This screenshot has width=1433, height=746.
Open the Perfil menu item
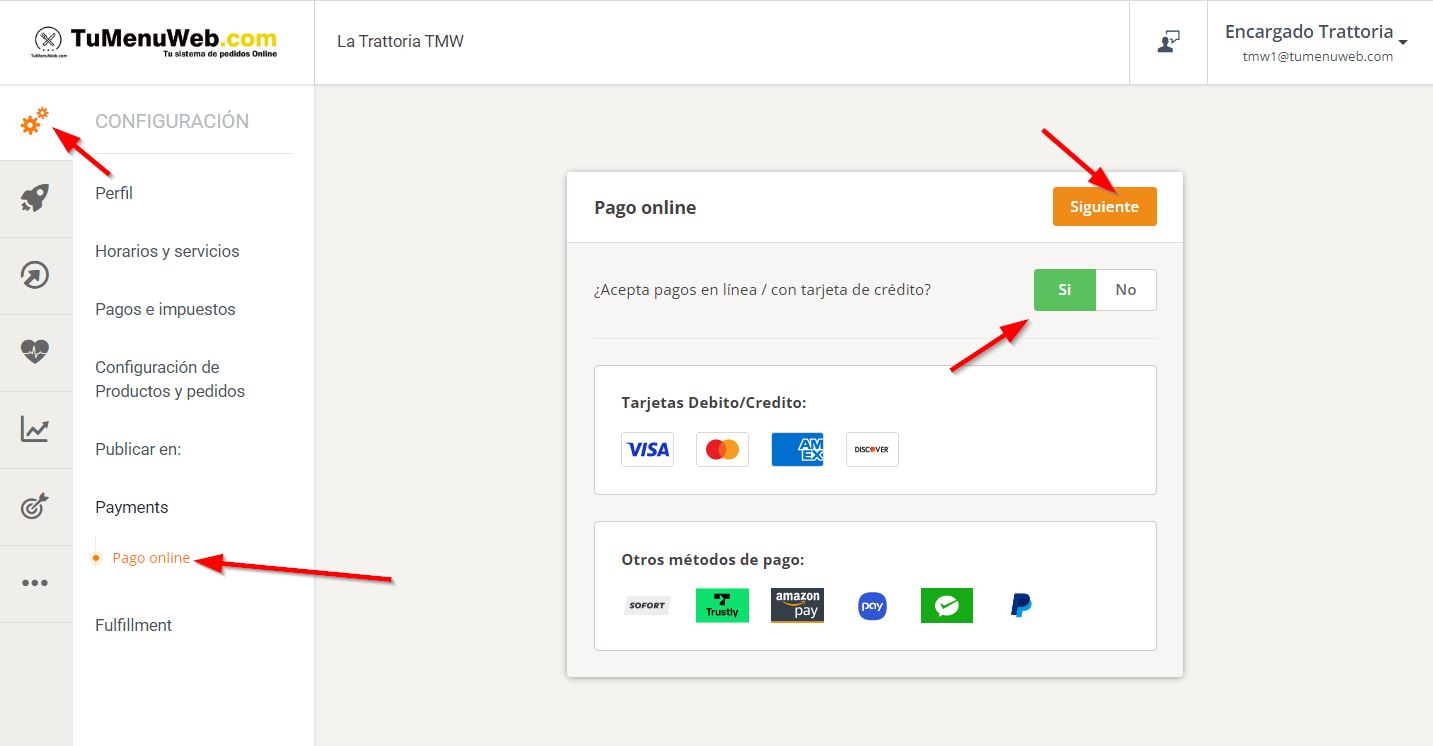pyautogui.click(x=114, y=193)
